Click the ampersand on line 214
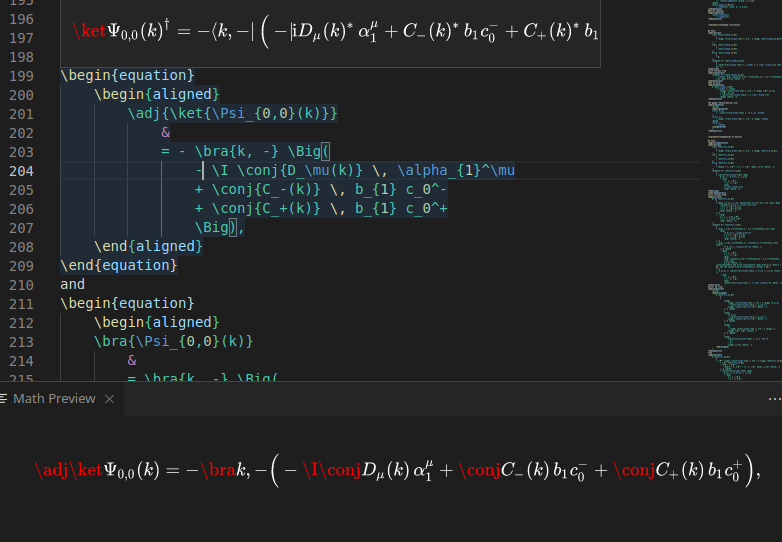Viewport: 782px width, 542px height. pyautogui.click(x=132, y=360)
